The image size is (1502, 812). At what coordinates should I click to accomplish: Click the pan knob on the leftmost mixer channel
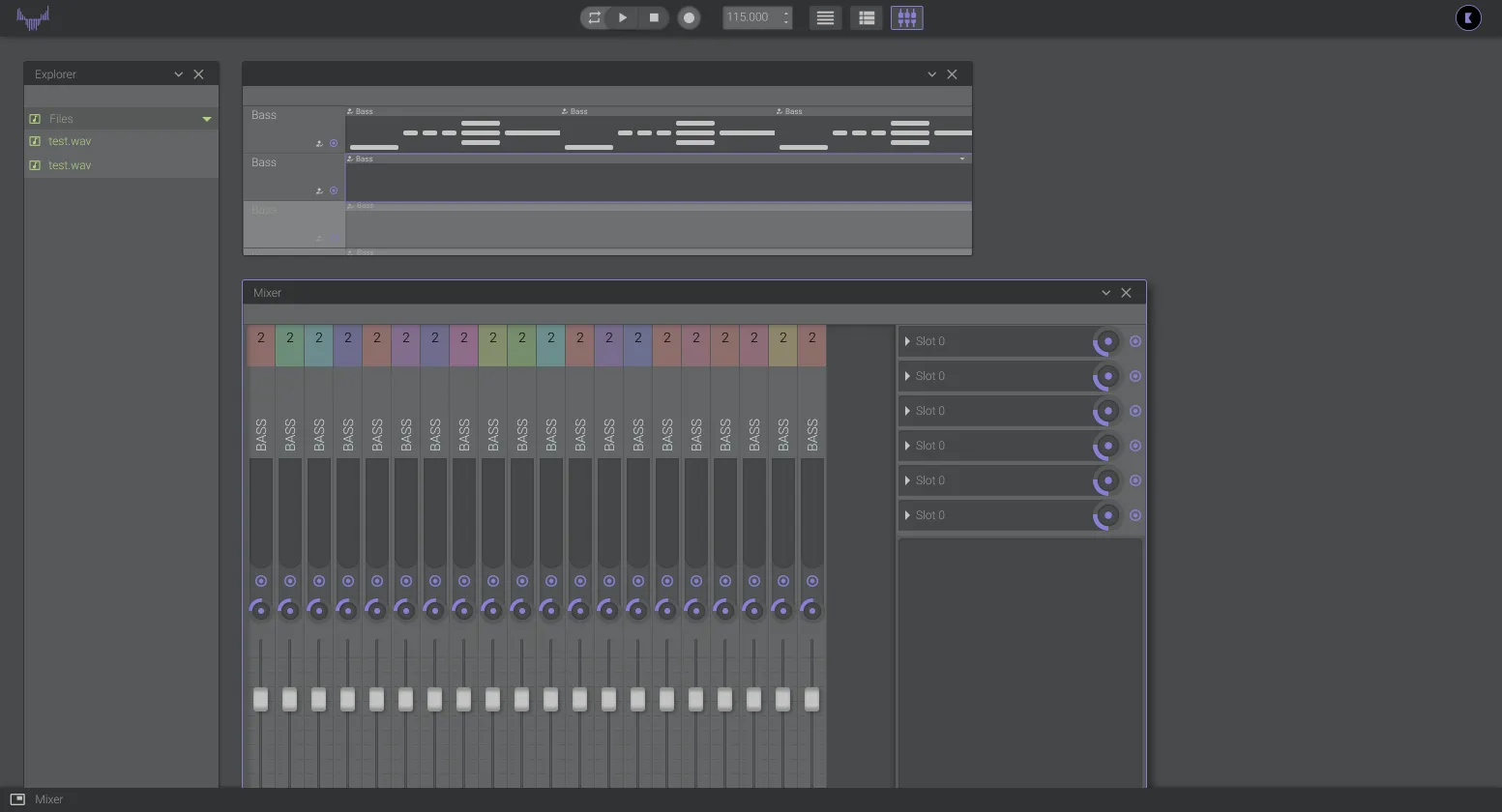pos(260,610)
